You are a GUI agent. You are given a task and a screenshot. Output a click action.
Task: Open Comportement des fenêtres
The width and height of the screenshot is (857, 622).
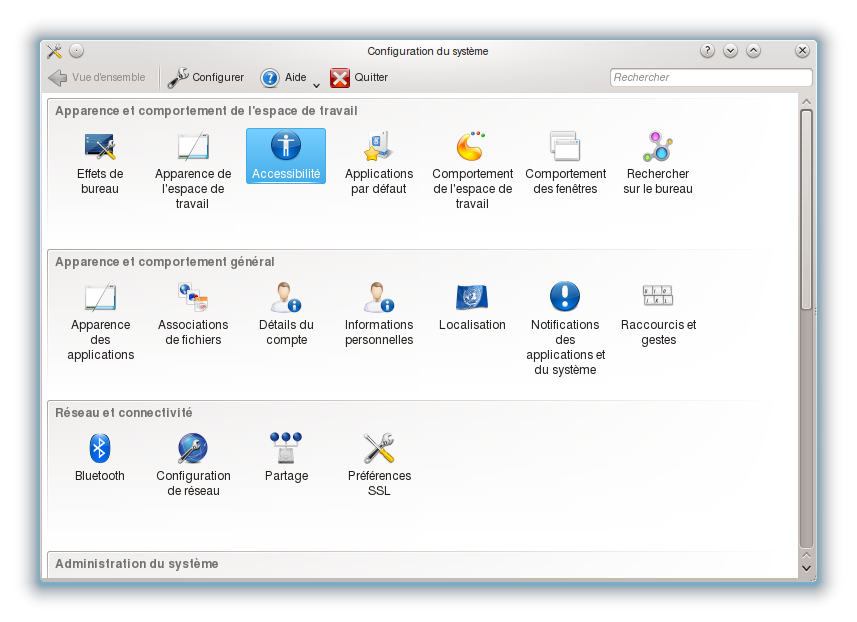(x=565, y=163)
